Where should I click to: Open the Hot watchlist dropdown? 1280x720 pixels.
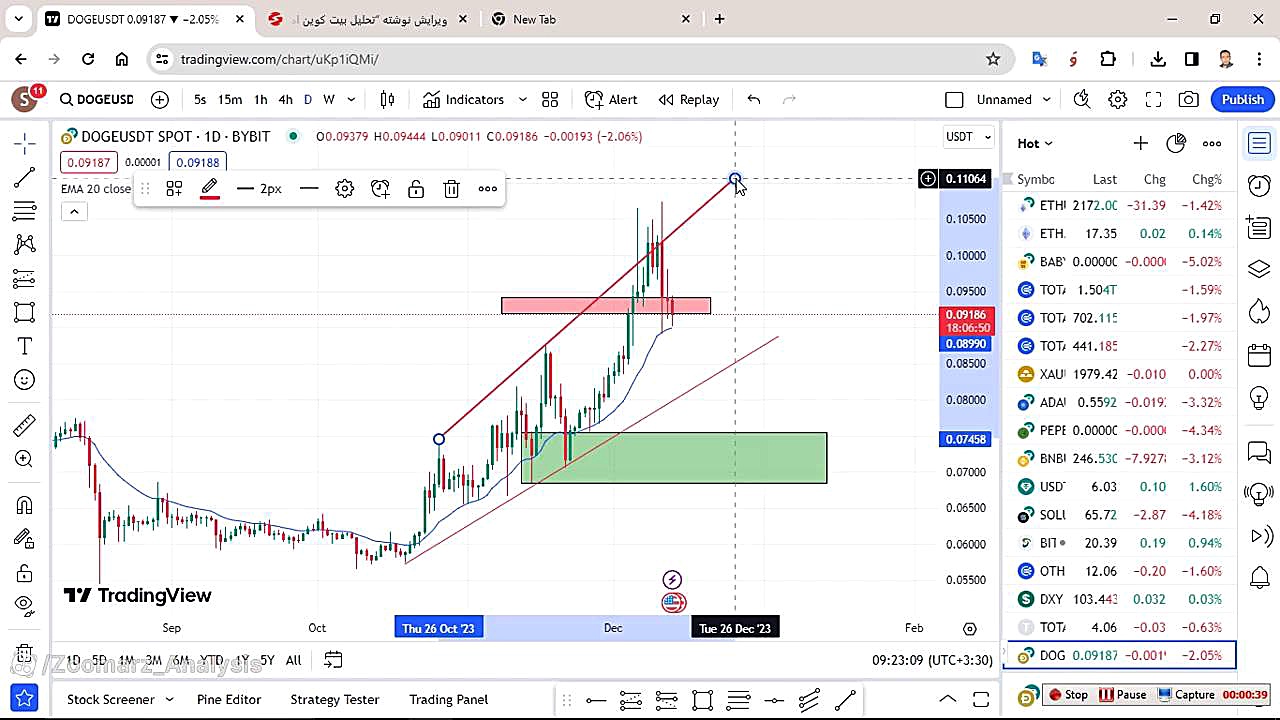[x=1035, y=143]
